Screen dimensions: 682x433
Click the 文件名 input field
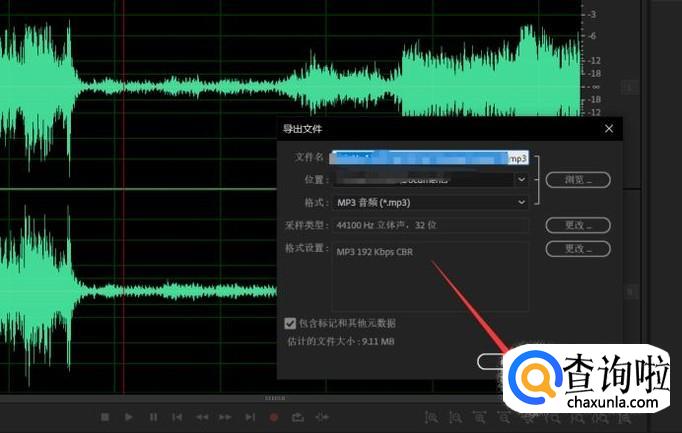[x=429, y=157]
